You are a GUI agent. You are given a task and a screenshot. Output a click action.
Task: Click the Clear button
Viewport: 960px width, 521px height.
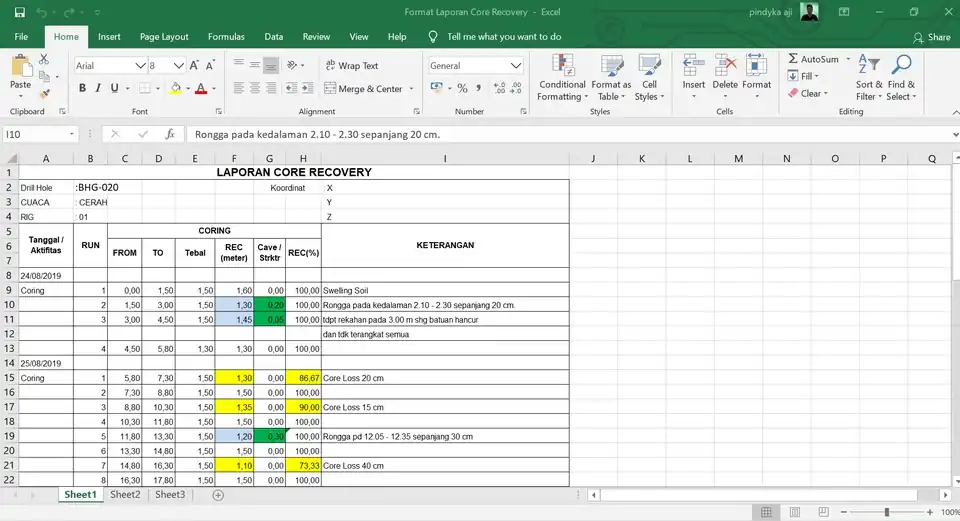808,93
